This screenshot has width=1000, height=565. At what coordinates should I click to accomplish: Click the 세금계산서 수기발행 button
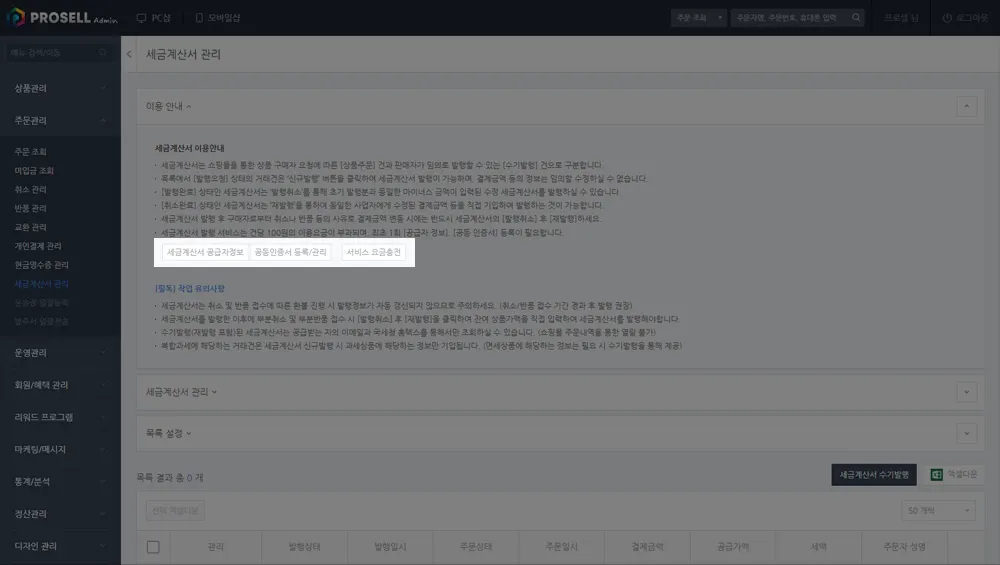pyautogui.click(x=874, y=474)
